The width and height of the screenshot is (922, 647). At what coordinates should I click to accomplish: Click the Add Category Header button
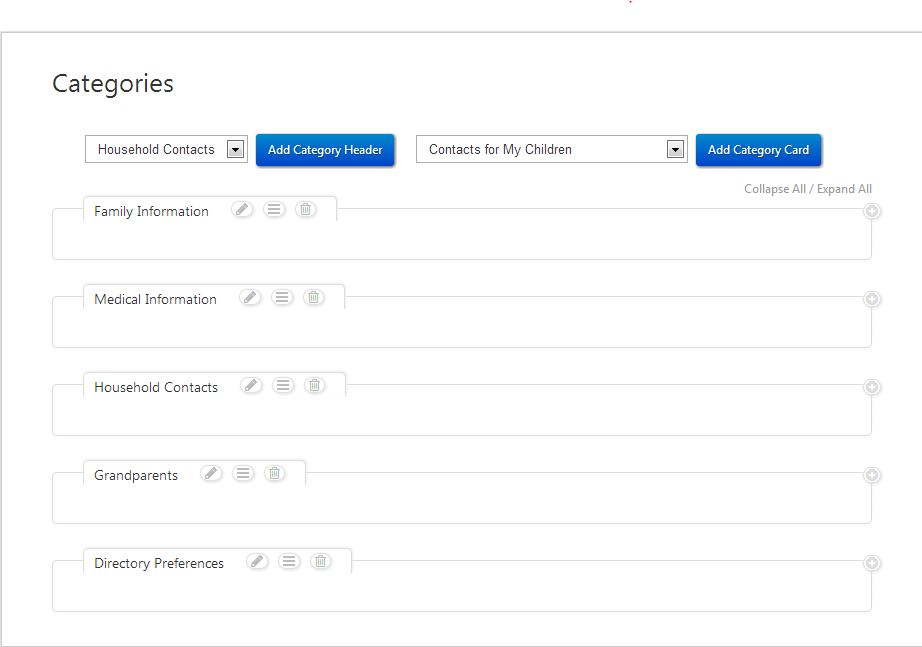click(325, 149)
